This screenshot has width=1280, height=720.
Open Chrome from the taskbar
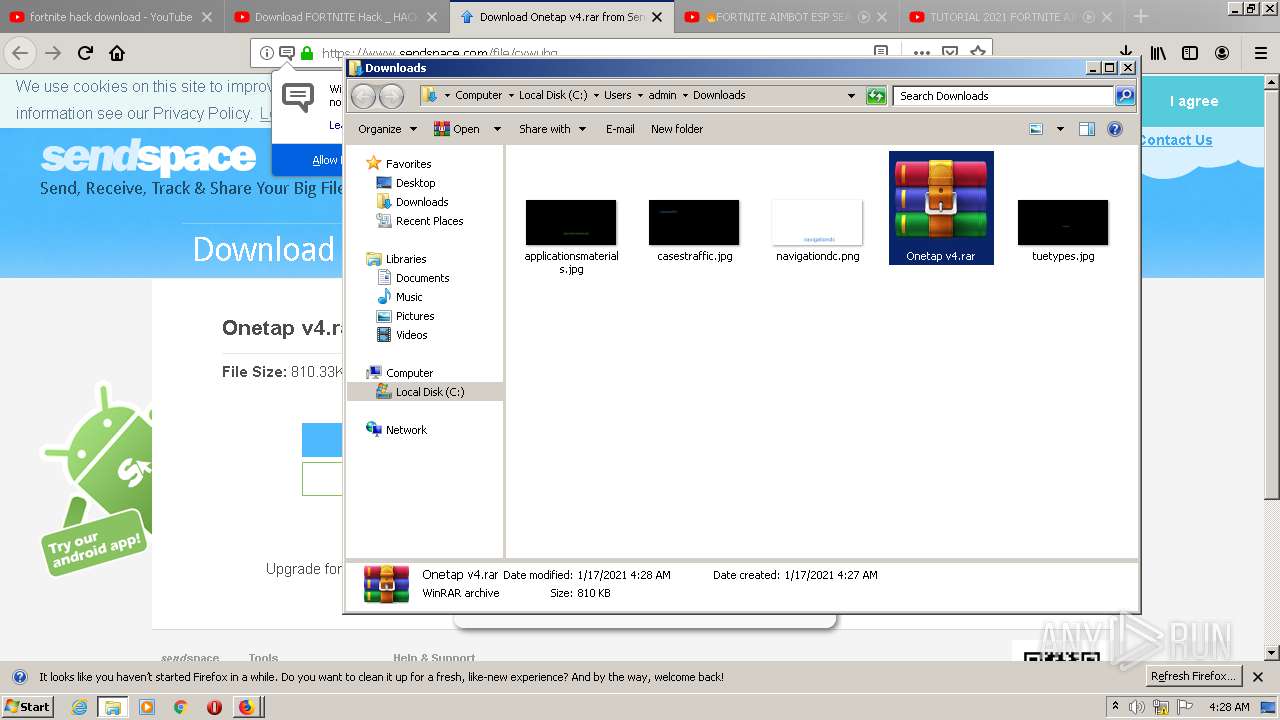pos(180,707)
